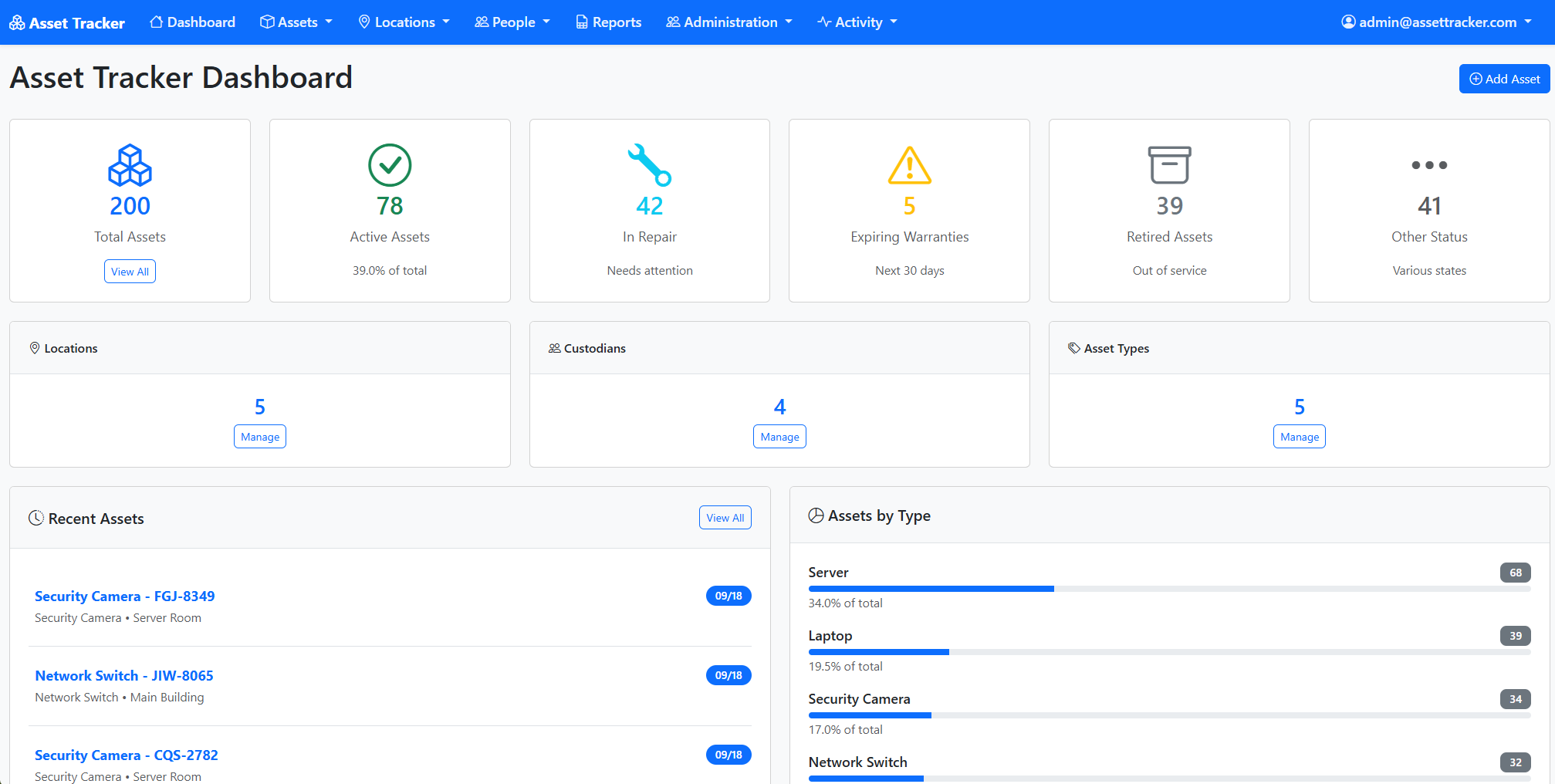
Task: Click the warning triangle on Expiring Warranties
Action: coord(909,164)
